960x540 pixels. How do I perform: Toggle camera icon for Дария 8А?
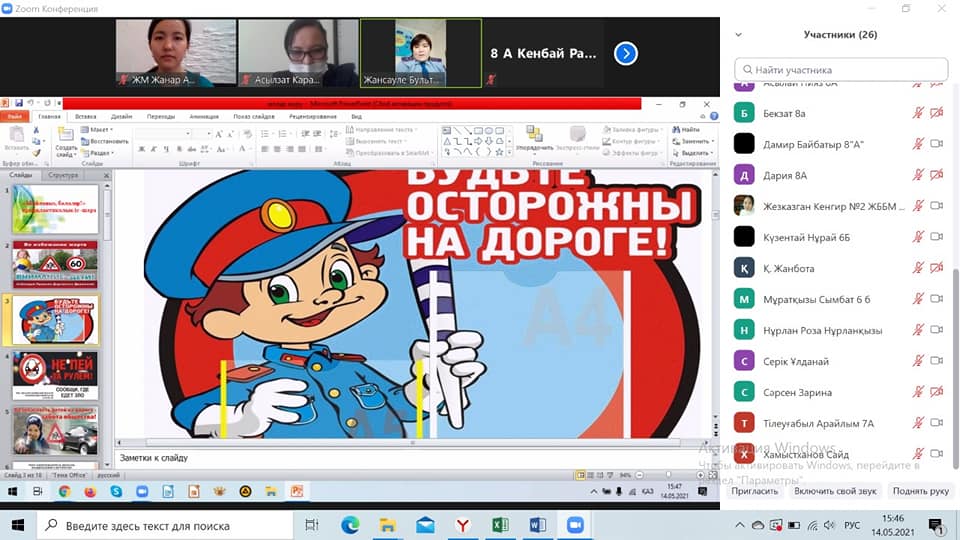tap(937, 175)
